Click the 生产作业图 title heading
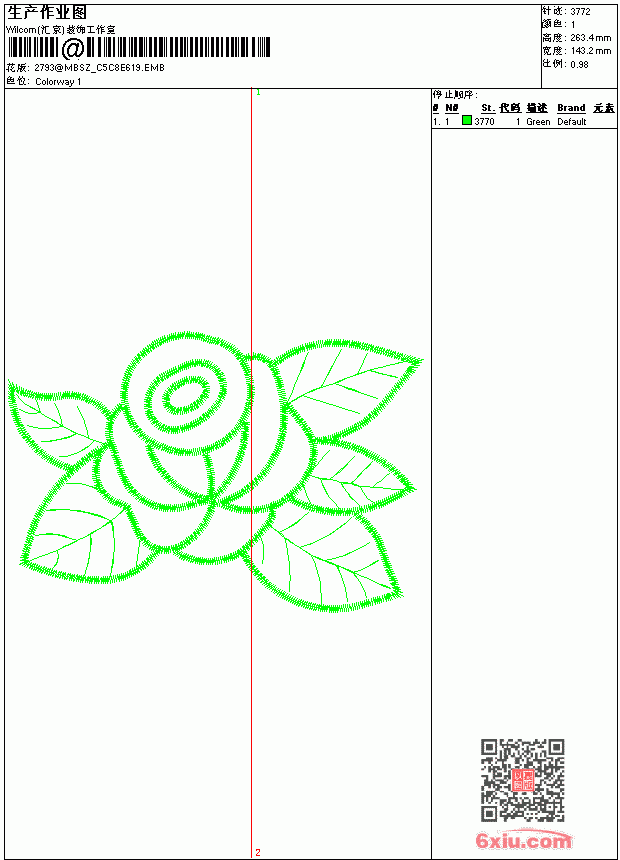The height and width of the screenshot is (860, 620). [x=47, y=13]
